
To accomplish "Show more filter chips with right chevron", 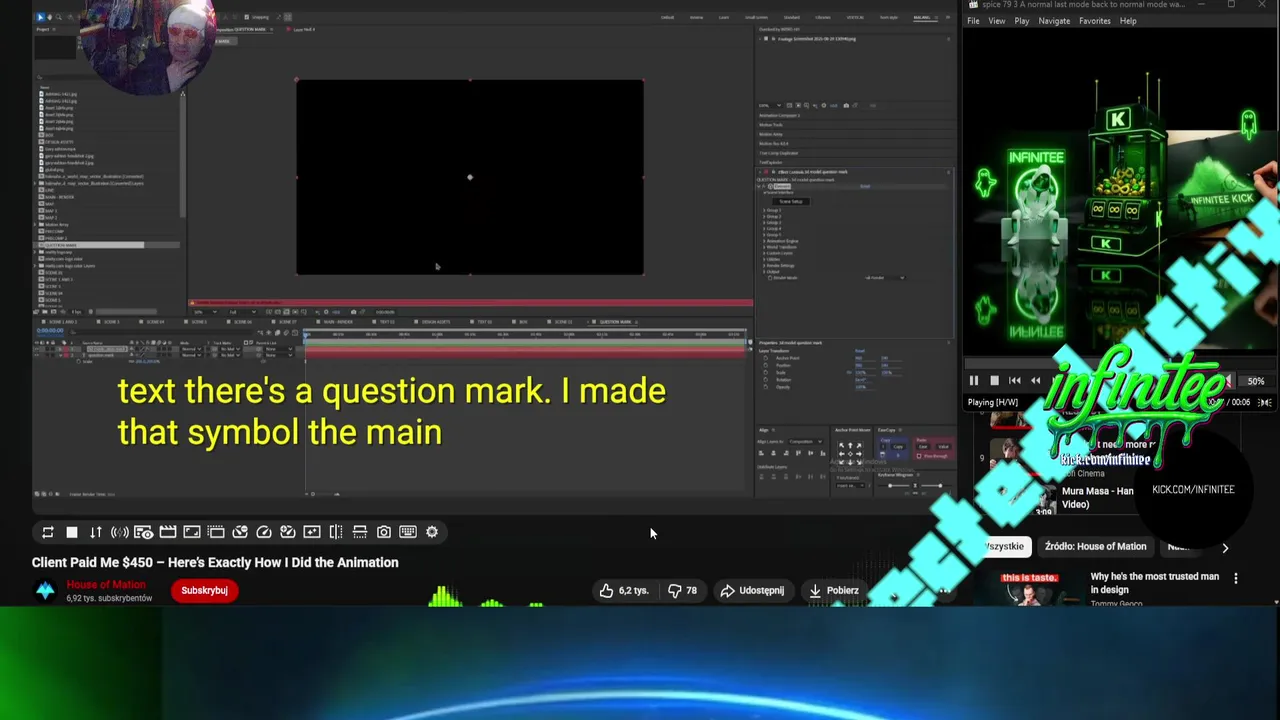I will (1225, 548).
